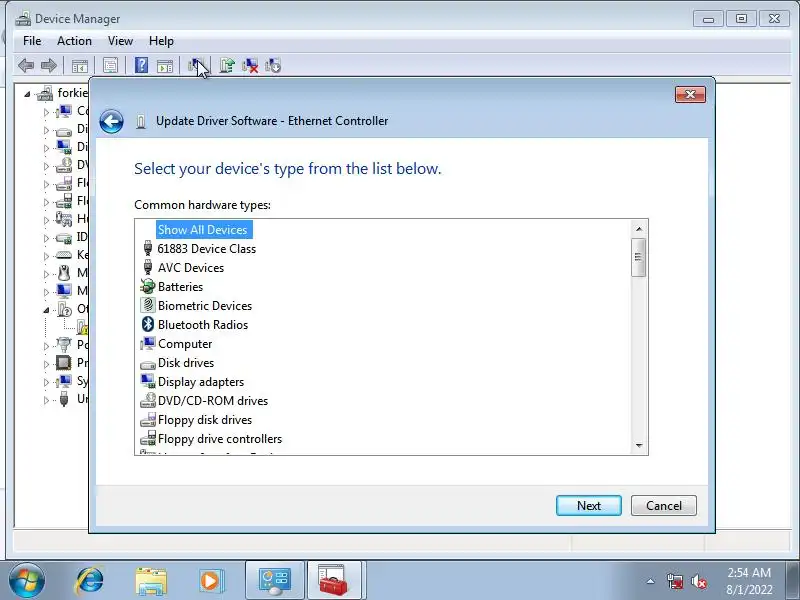Expand the DVD drives tree node arrow
This screenshot has width=800, height=600.
(x=46, y=166)
